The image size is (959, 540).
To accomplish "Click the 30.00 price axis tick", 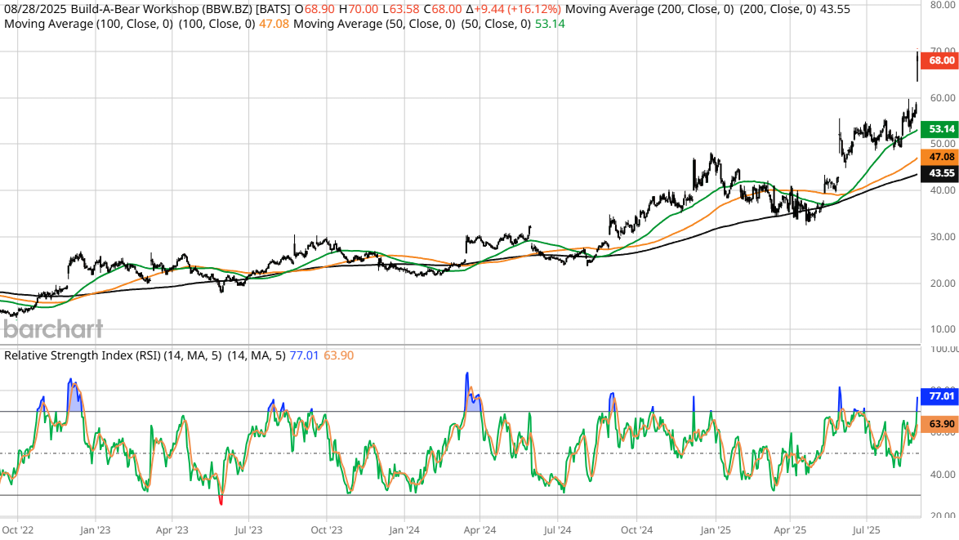I will pyautogui.click(x=942, y=237).
